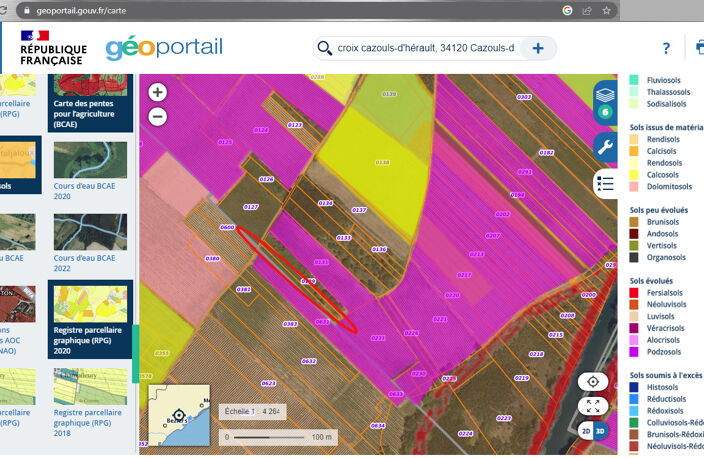704x458 pixels.
Task: Click the Histosols legend swatch
Action: (634, 387)
